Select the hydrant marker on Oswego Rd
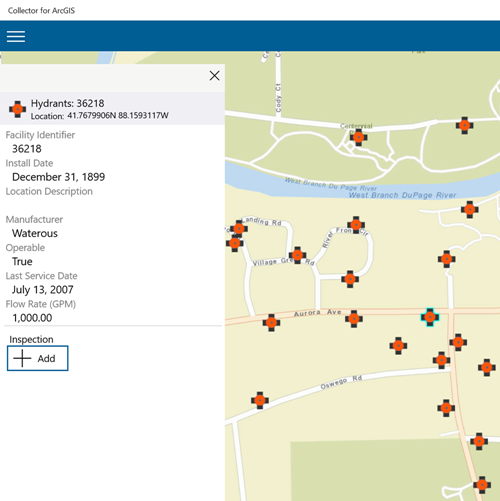500x501 pixels. (260, 400)
